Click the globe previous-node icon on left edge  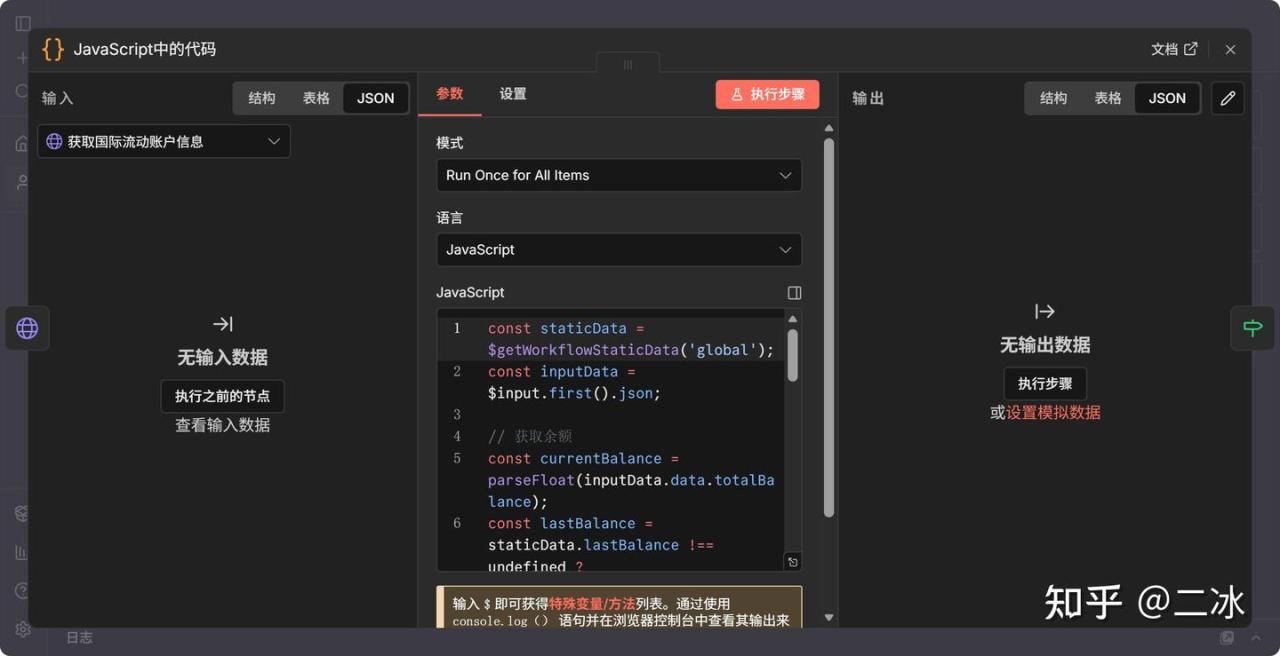click(x=27, y=328)
